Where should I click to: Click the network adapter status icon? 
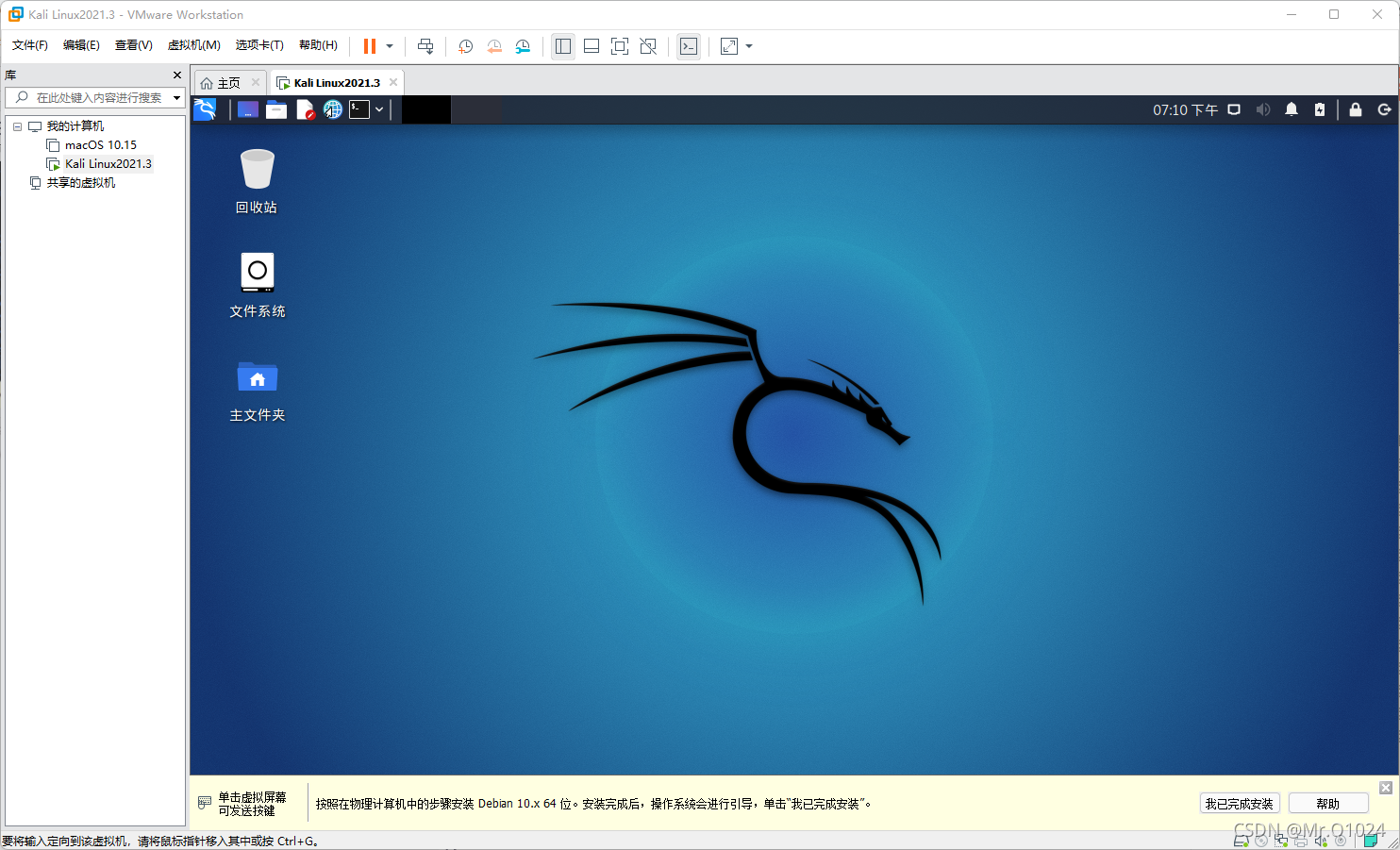click(1281, 840)
